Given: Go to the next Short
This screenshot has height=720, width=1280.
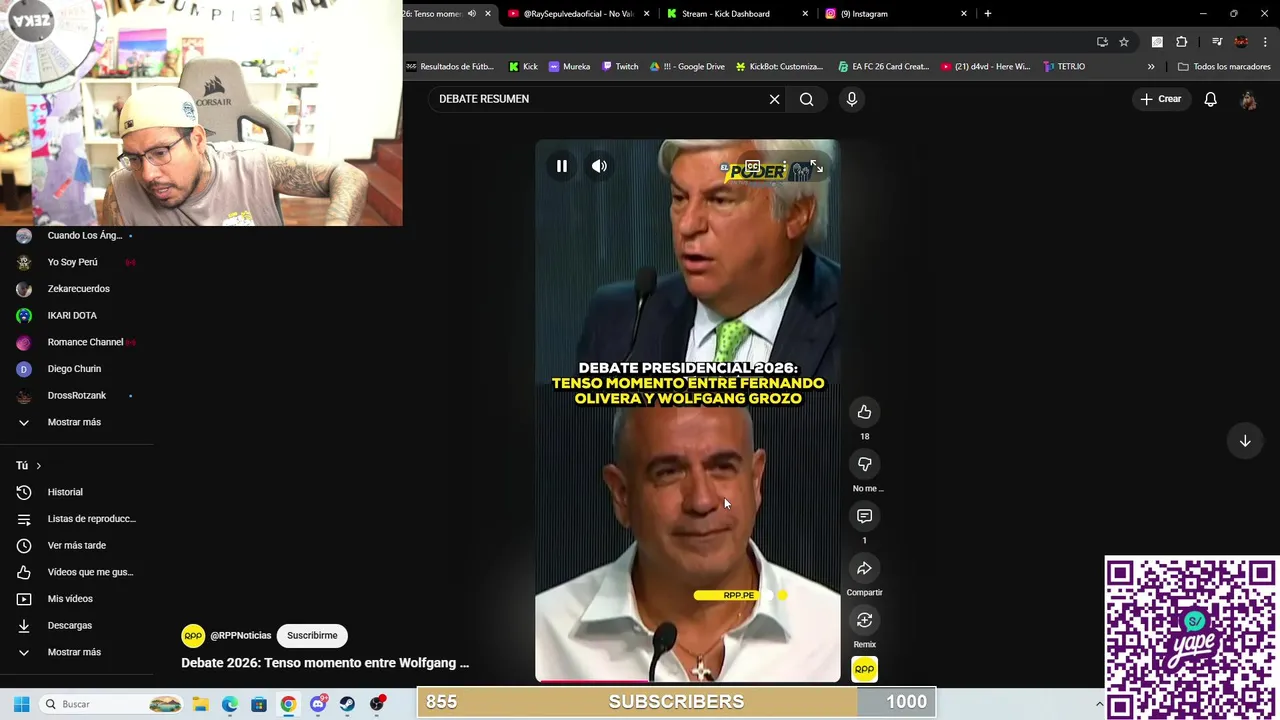Looking at the screenshot, I should [x=1245, y=441].
